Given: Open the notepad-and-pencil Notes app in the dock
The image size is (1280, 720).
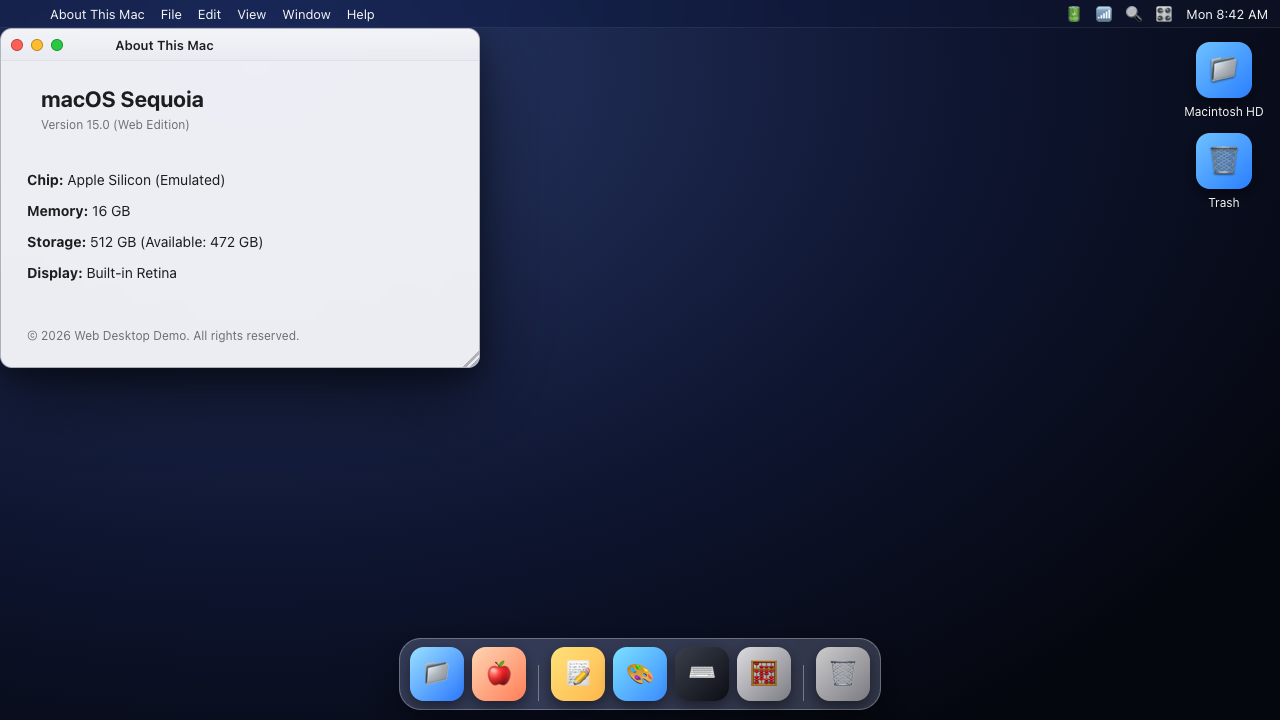Looking at the screenshot, I should (x=578, y=674).
